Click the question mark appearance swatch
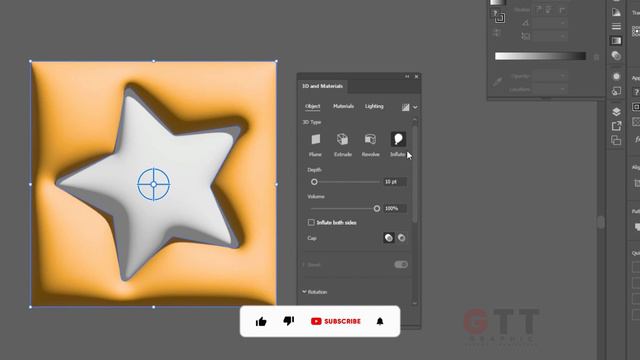This screenshot has width=640, height=360. click(636, 92)
